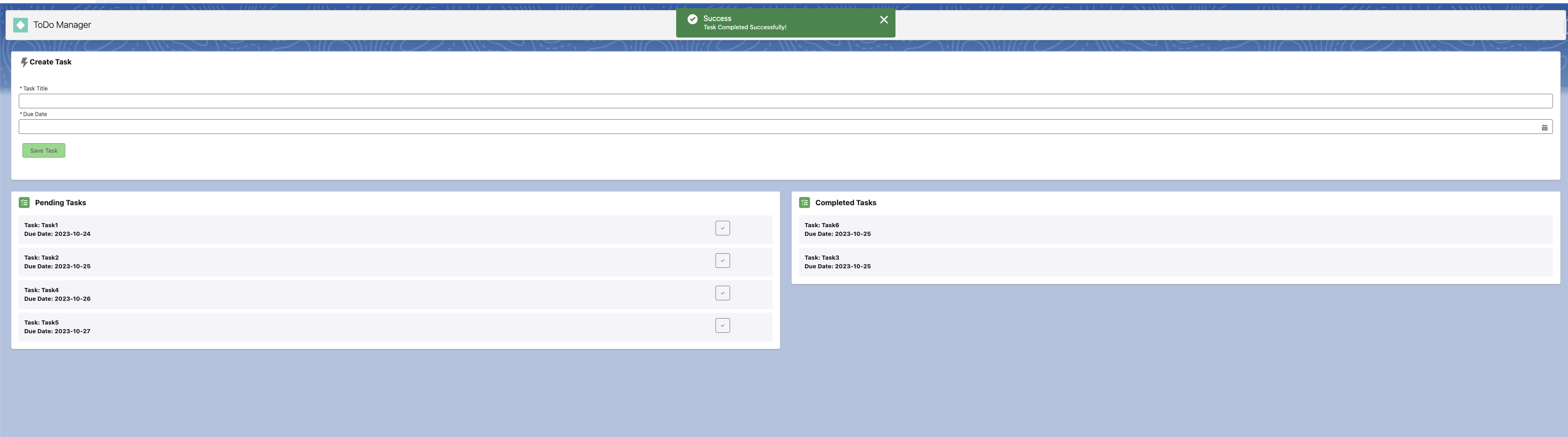The image size is (1568, 437).
Task: Check the completion box for Task2
Action: click(722, 260)
